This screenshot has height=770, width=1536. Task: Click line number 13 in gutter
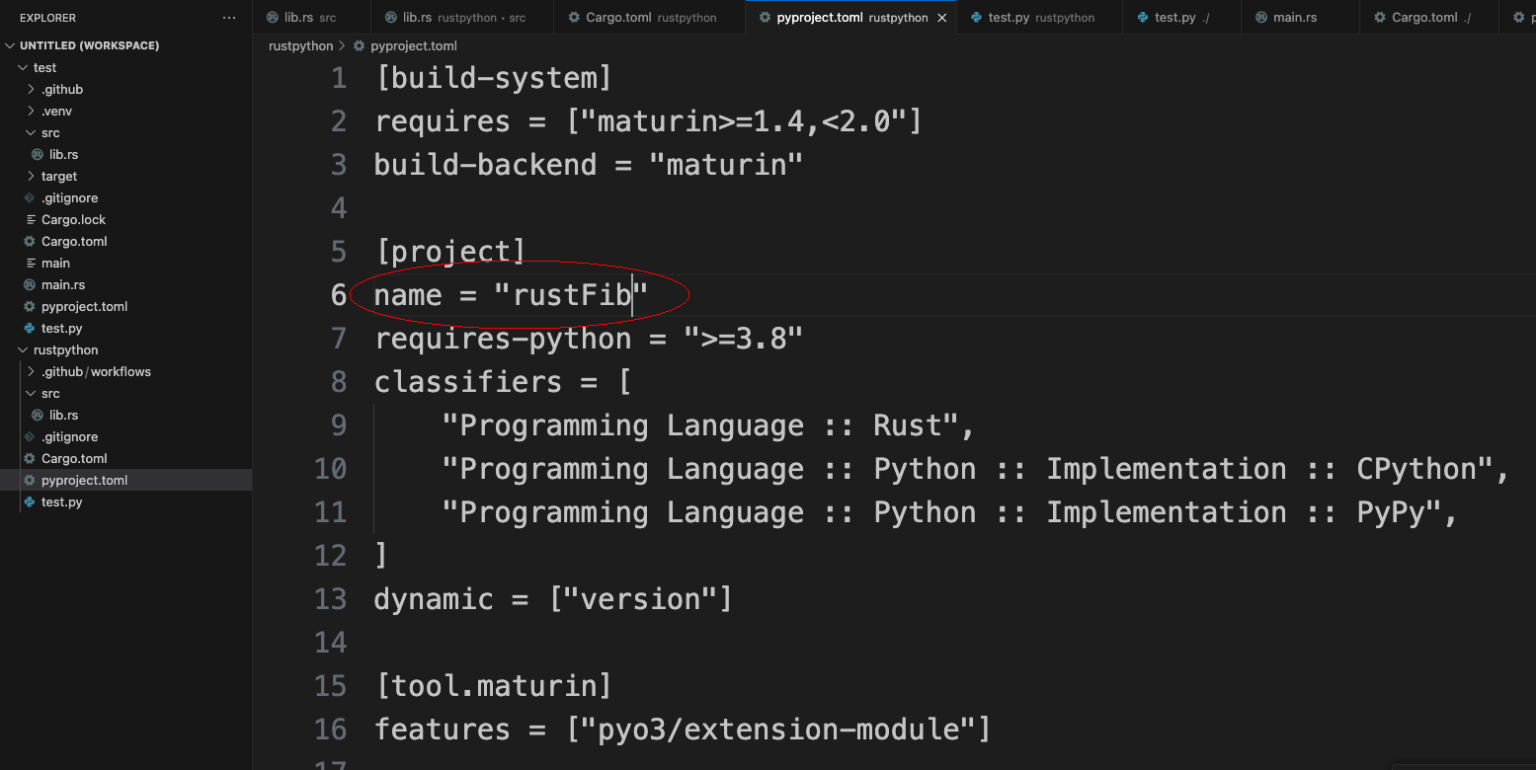coord(330,599)
